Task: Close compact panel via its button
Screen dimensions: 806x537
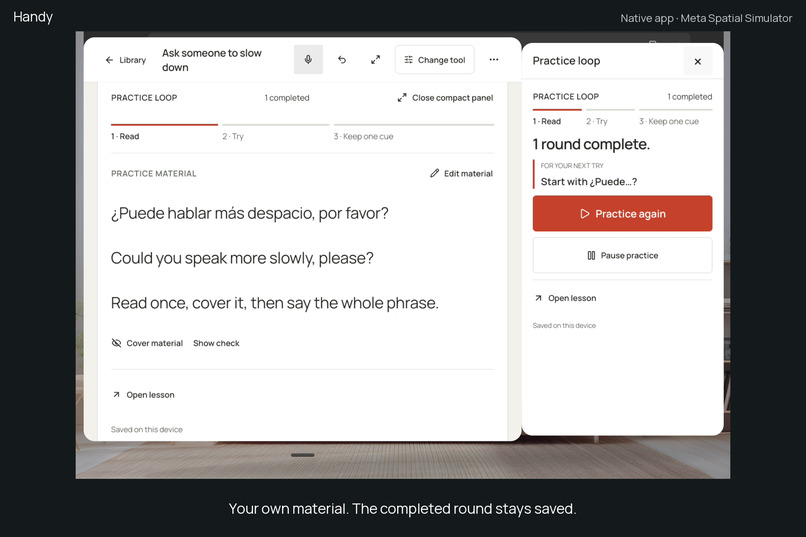Action: tap(445, 98)
